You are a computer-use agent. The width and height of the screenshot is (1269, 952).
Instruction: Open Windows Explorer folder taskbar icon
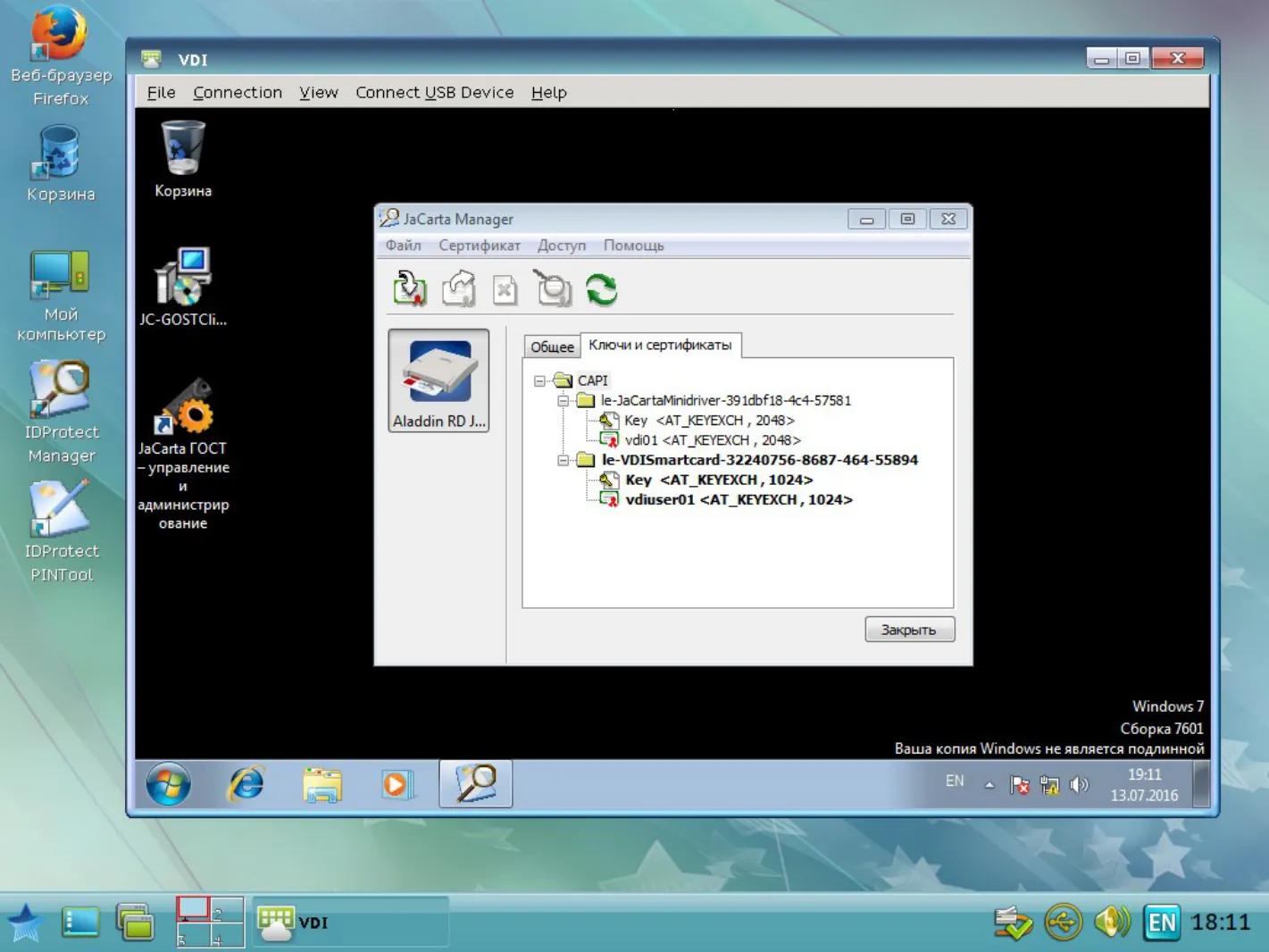[x=321, y=785]
